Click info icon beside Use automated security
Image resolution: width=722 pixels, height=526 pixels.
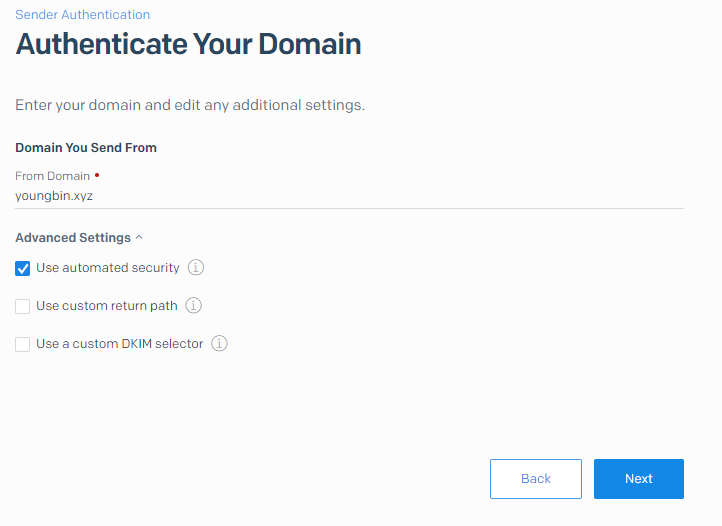click(197, 268)
